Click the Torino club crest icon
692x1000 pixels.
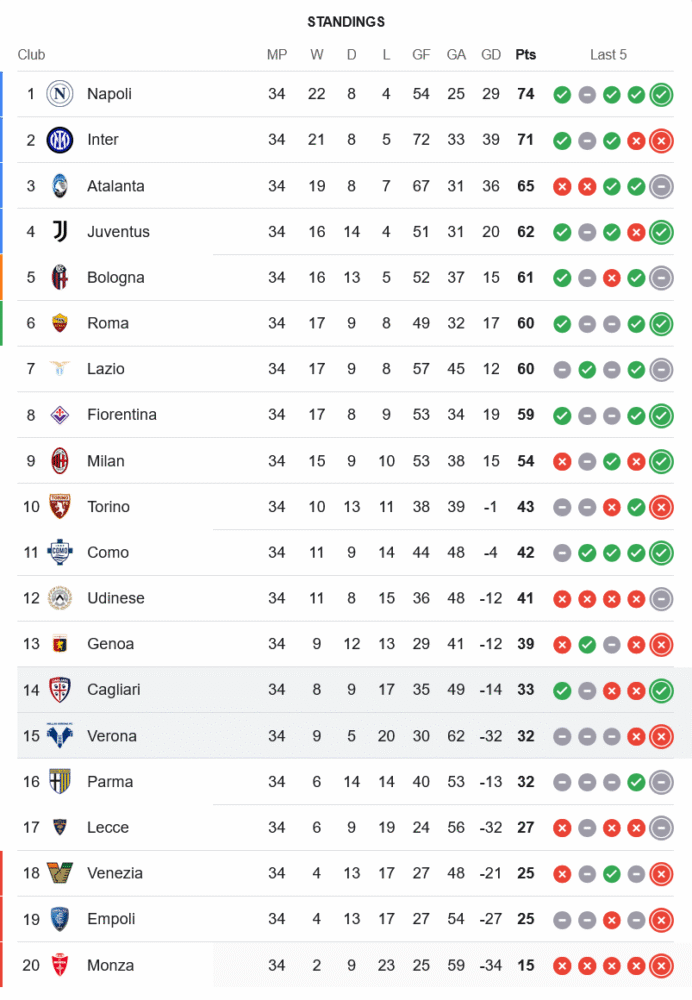point(60,507)
